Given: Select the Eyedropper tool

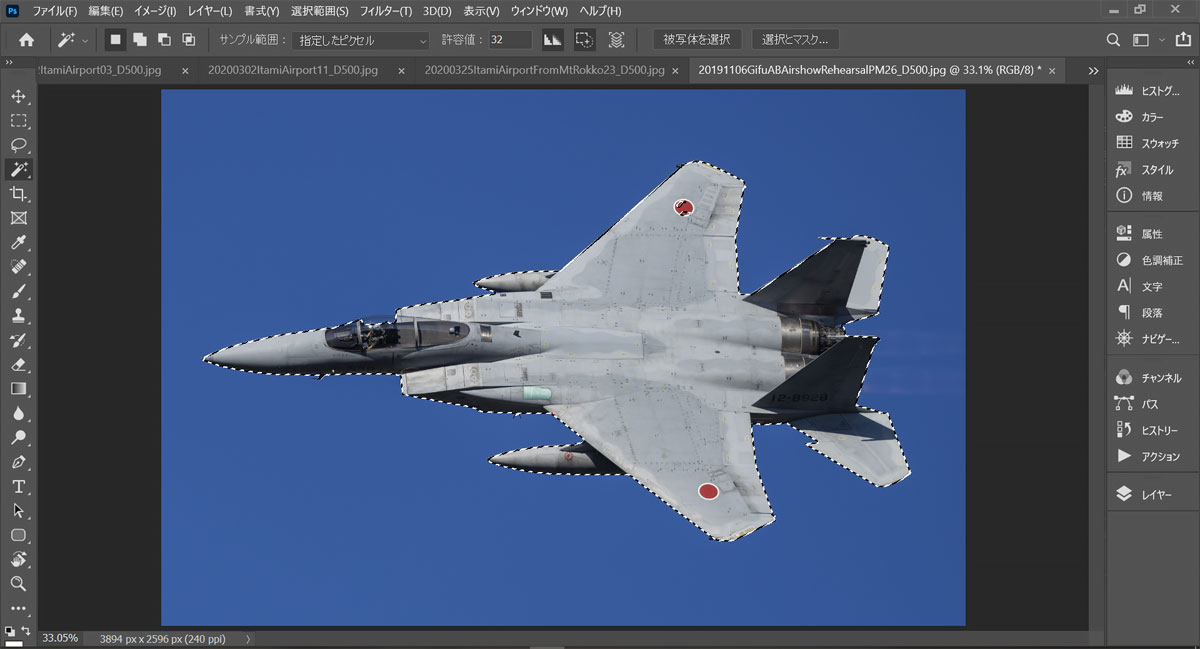Looking at the screenshot, I should 18,242.
